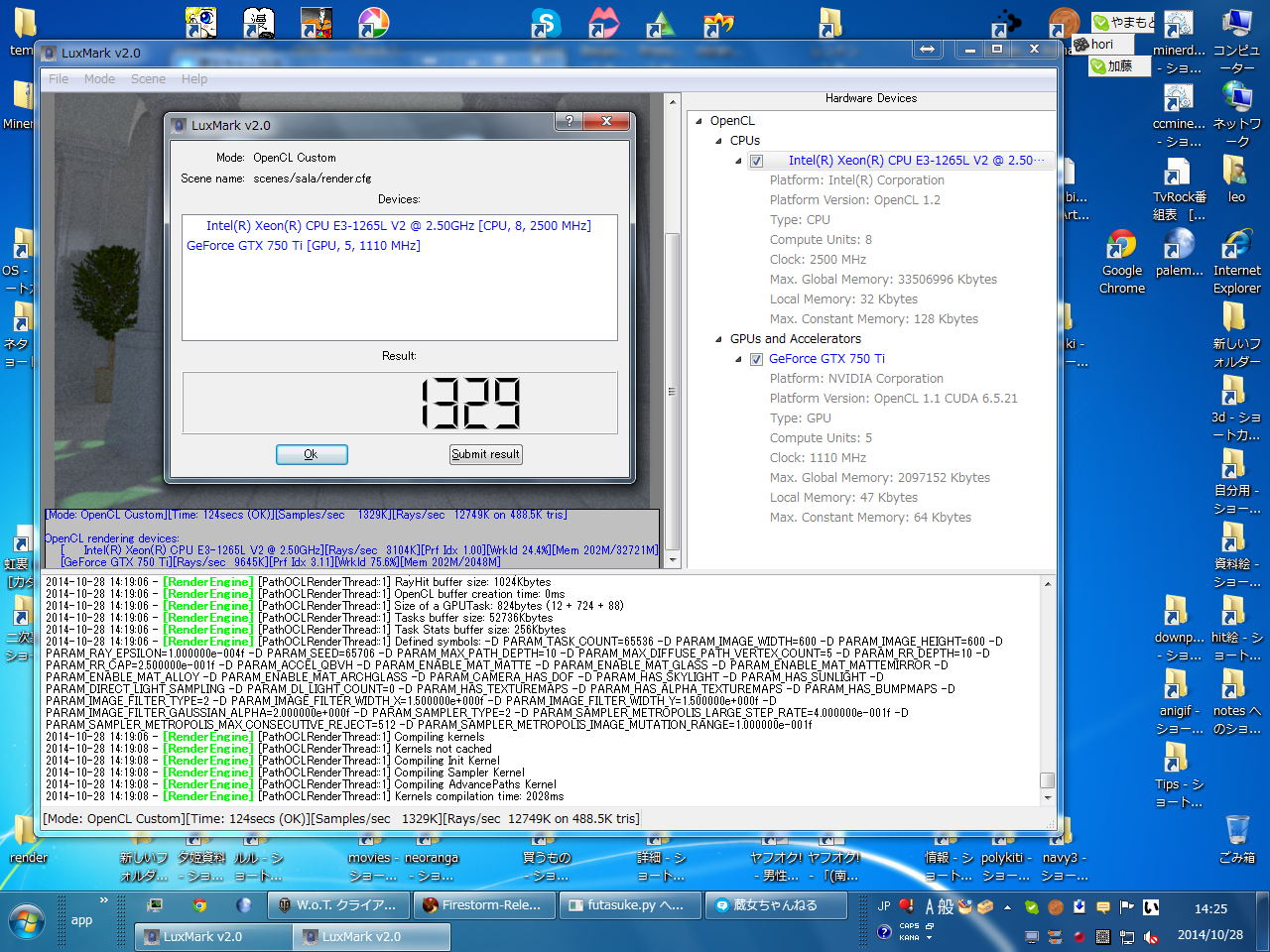Image resolution: width=1270 pixels, height=952 pixels.
Task: Click the Submit result button
Action: coord(485,454)
